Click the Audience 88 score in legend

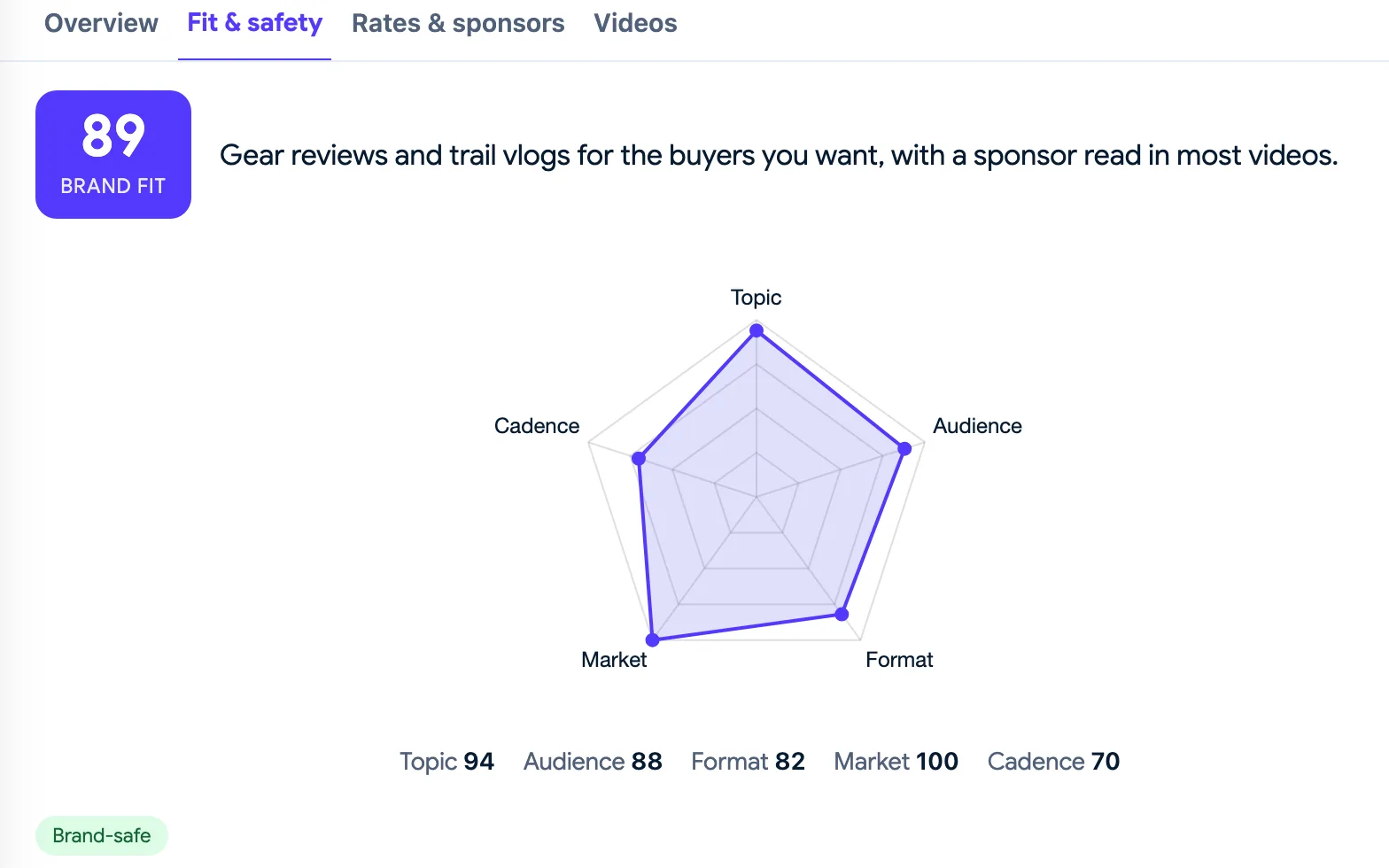click(593, 762)
